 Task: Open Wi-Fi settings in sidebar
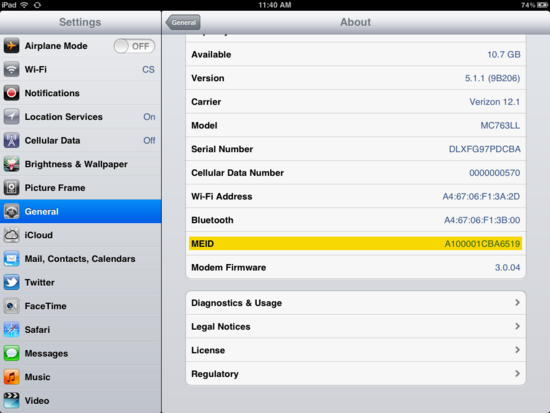81,69
